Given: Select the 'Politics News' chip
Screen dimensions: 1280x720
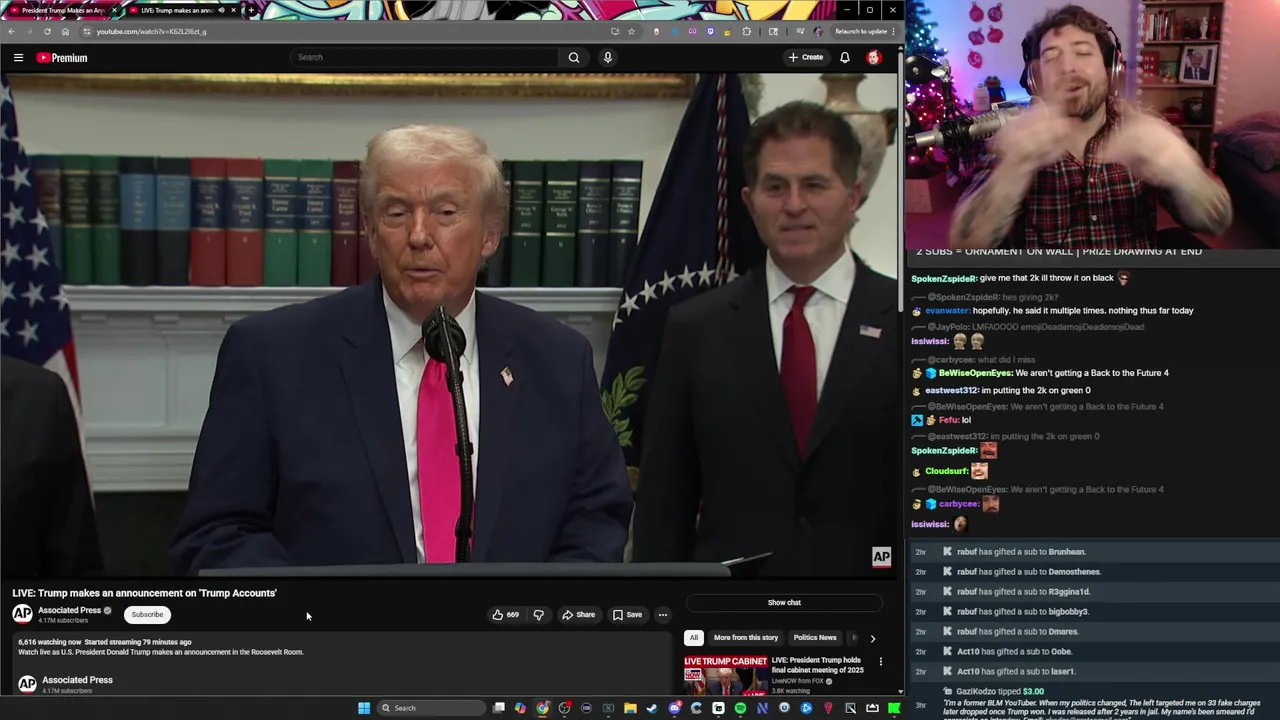Looking at the screenshot, I should click(x=815, y=638).
